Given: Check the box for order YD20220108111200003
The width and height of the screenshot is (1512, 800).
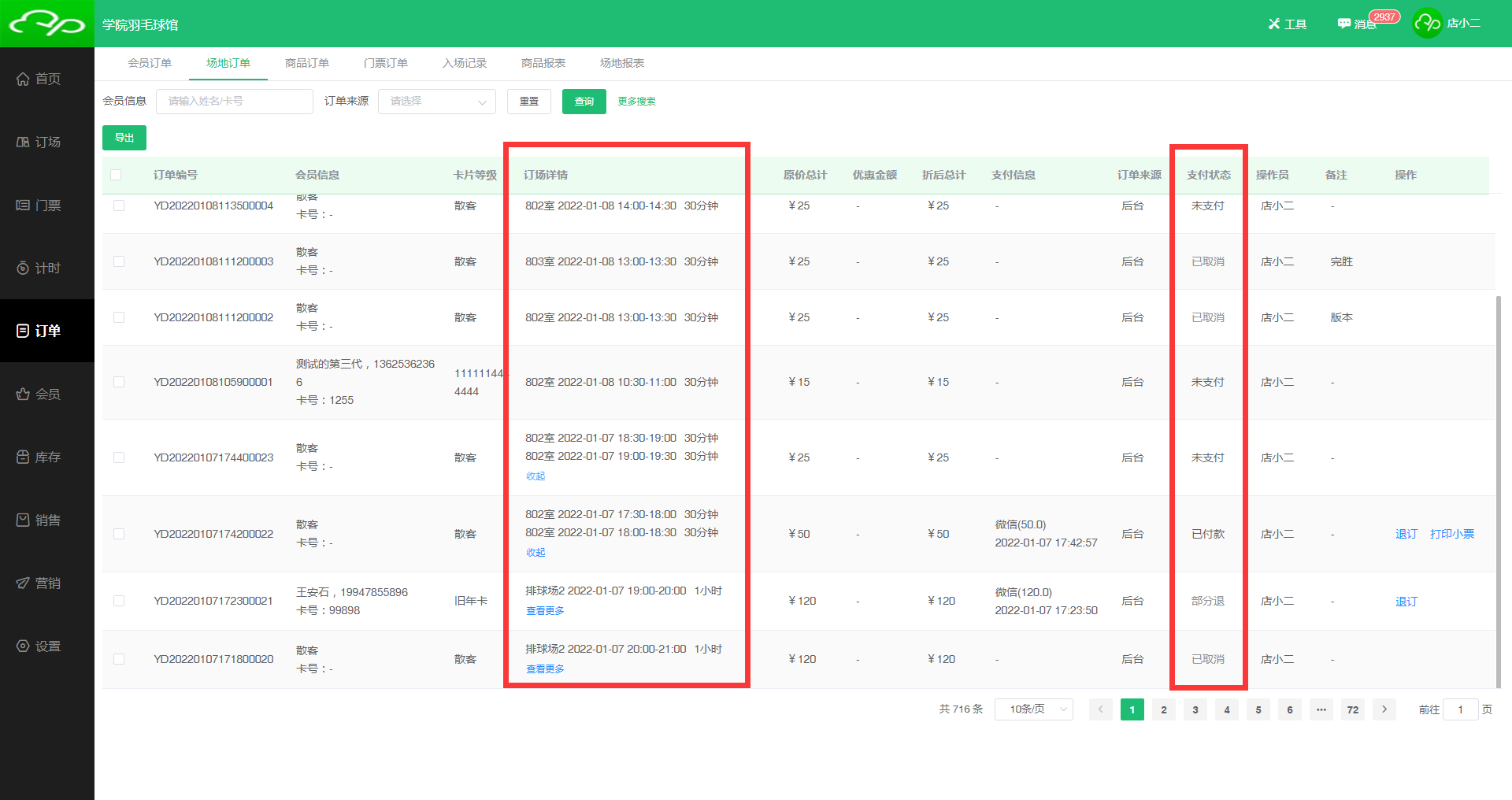Looking at the screenshot, I should (119, 261).
